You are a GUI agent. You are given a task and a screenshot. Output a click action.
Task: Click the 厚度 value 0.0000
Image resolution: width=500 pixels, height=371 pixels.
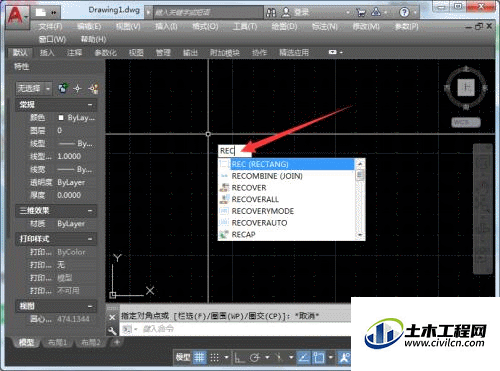[69, 195]
